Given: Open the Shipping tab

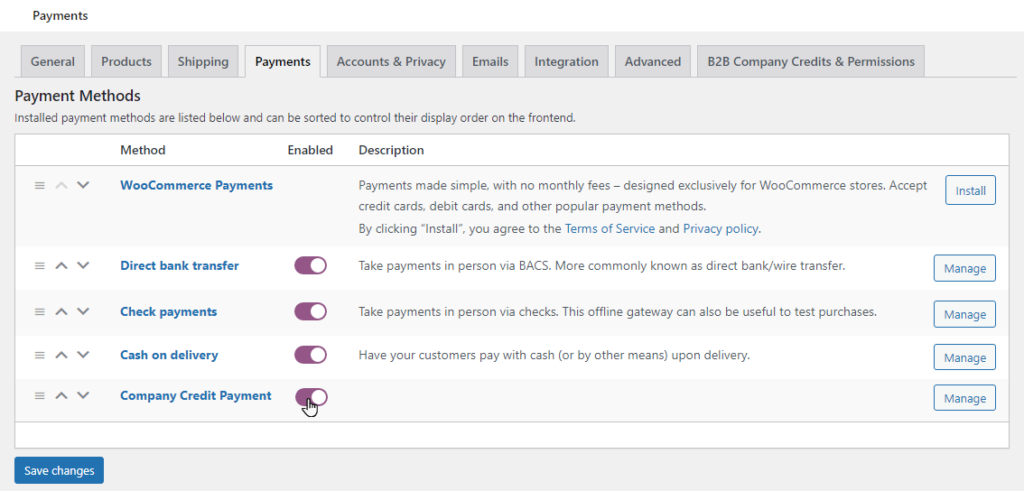Looking at the screenshot, I should coord(203,61).
